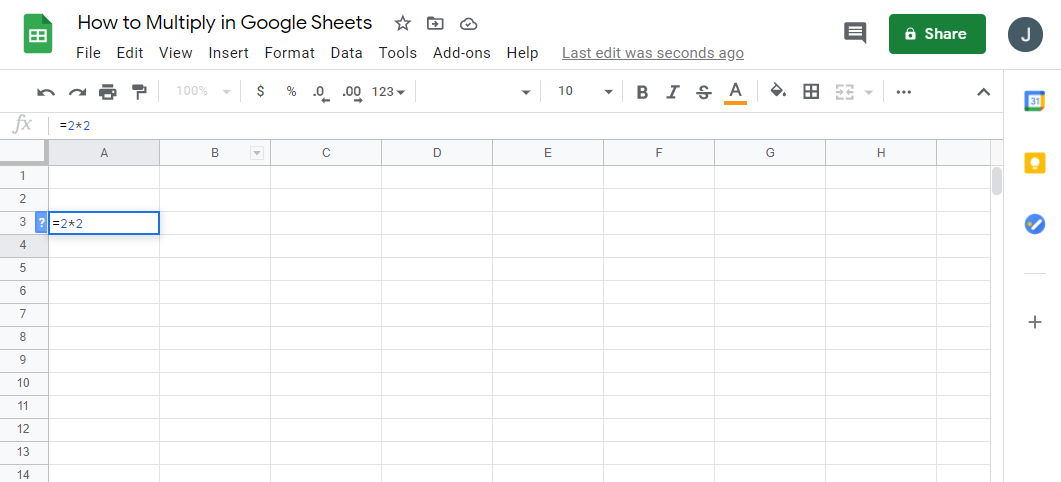
Task: Expand the font size dropdown
Action: (x=607, y=92)
